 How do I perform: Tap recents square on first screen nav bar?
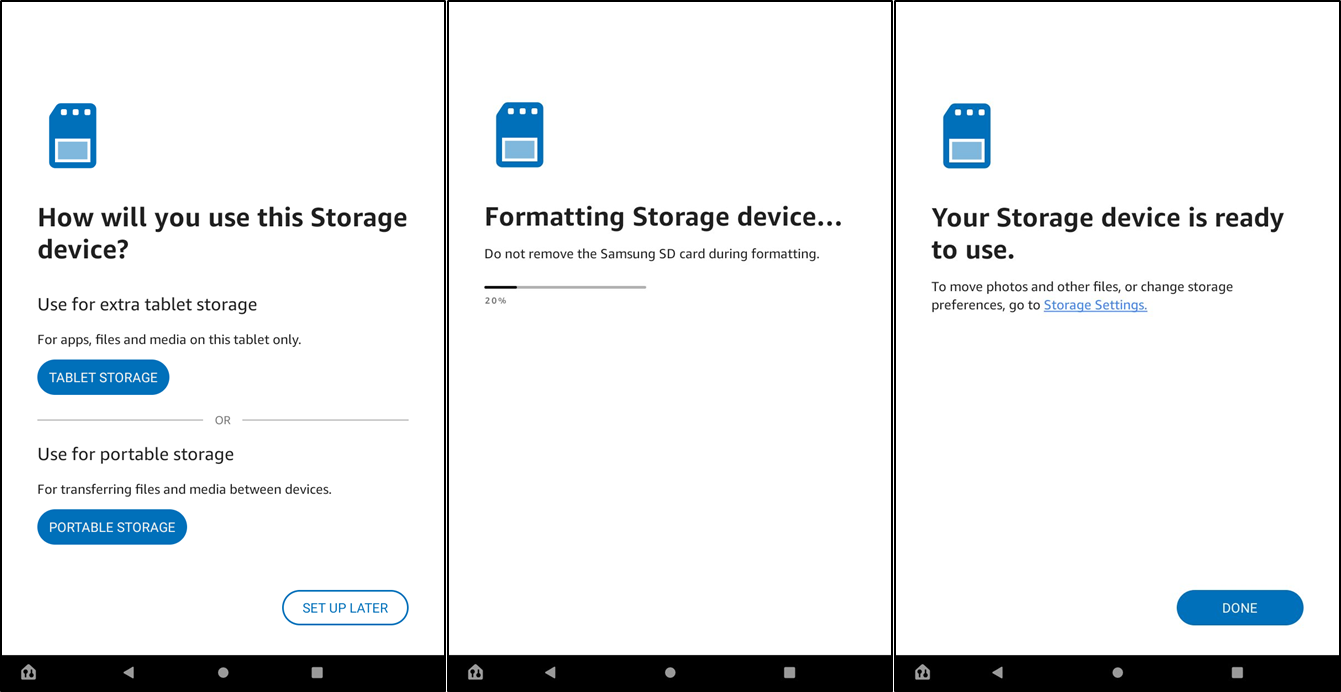coord(317,672)
